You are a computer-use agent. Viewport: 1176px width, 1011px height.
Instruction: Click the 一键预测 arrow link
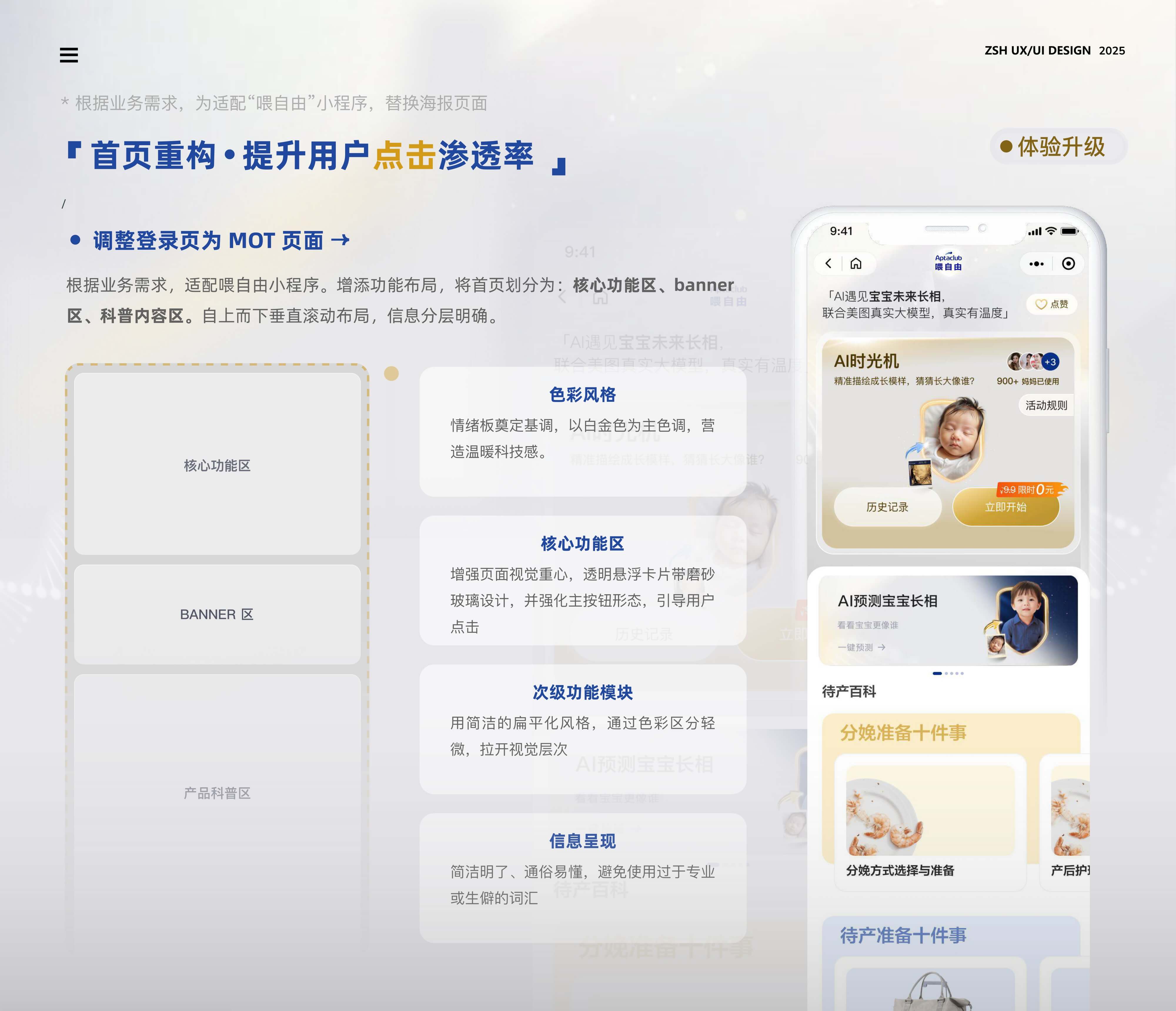862,647
